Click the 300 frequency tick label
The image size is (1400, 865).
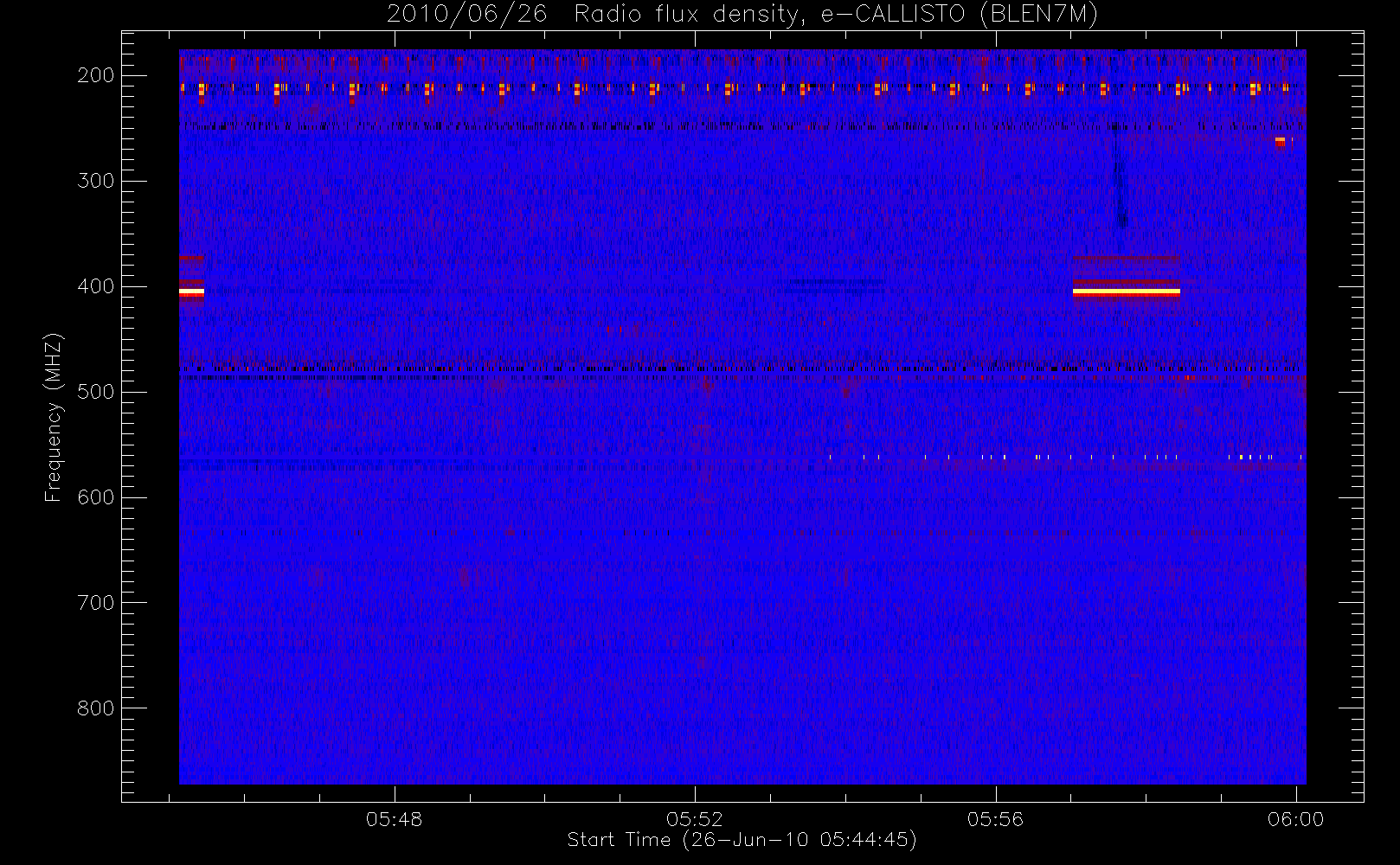click(96, 181)
